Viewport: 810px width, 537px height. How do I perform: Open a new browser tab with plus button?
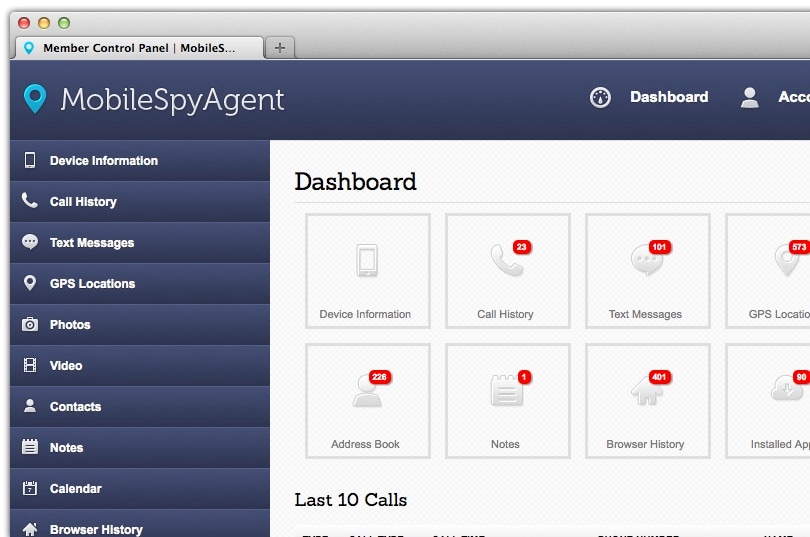click(x=279, y=48)
